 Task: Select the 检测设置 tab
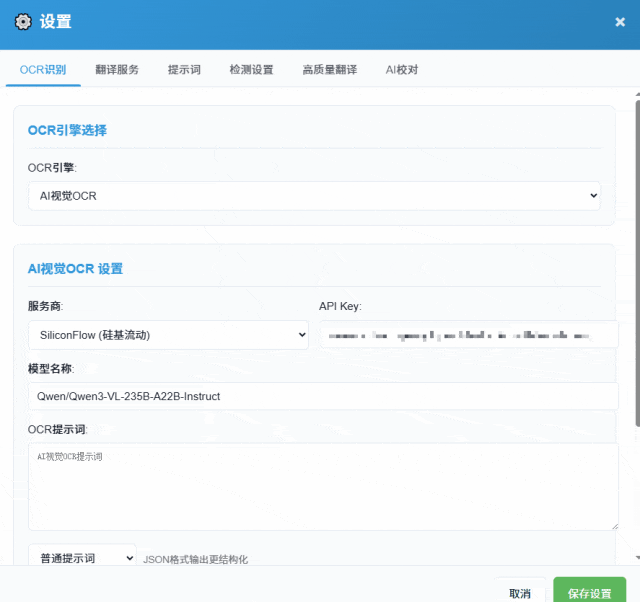coord(251,70)
